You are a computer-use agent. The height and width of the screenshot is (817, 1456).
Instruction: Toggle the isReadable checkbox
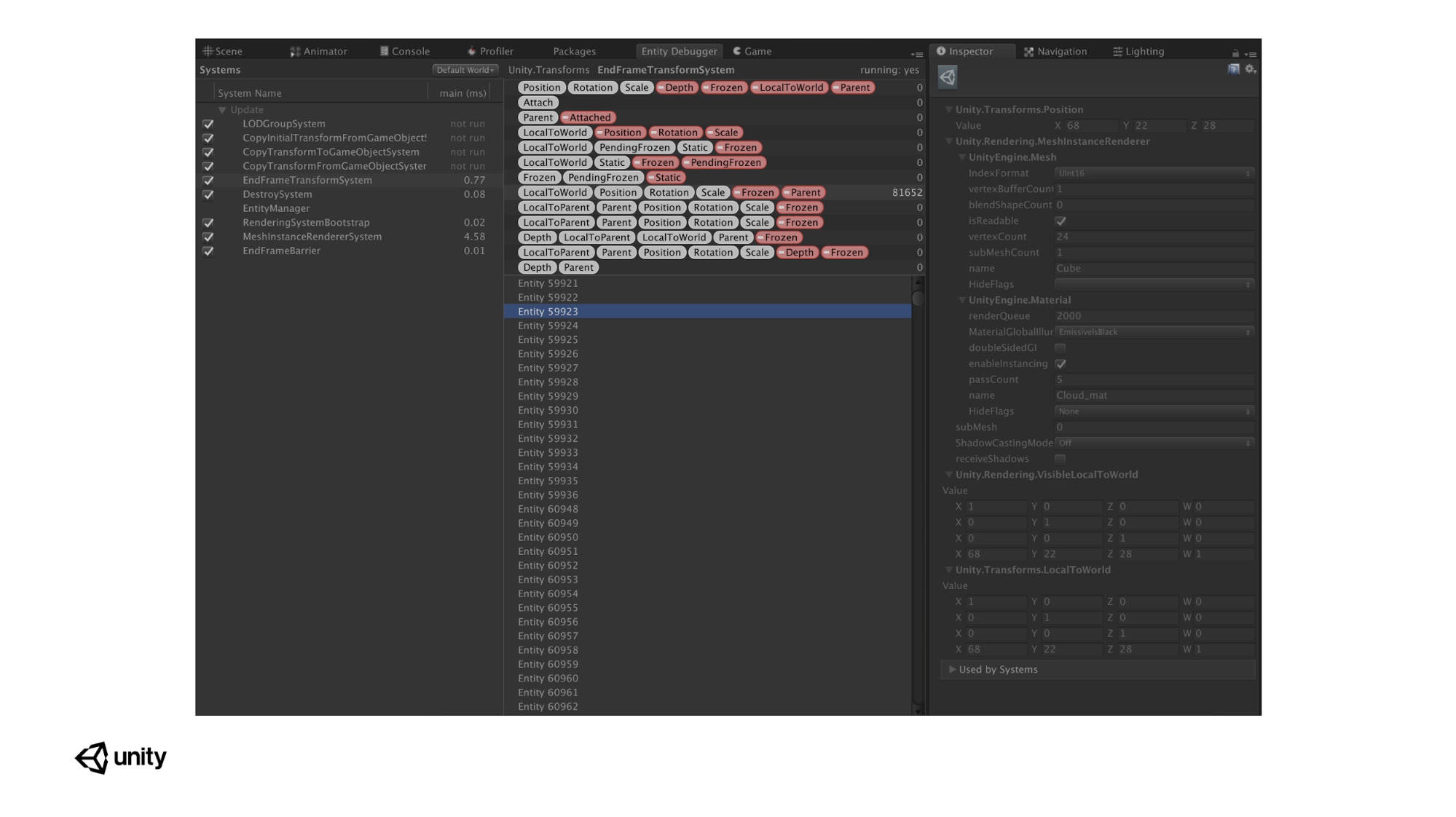point(1060,221)
